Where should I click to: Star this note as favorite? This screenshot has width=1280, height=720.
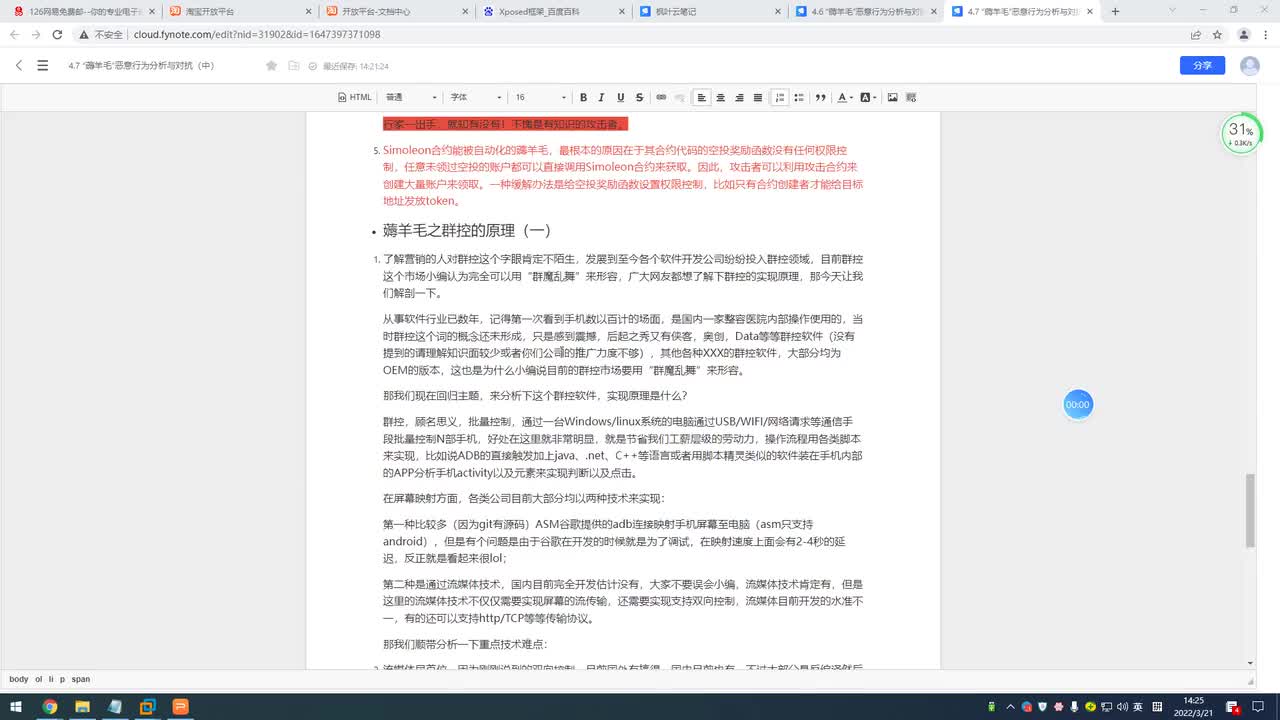point(271,65)
